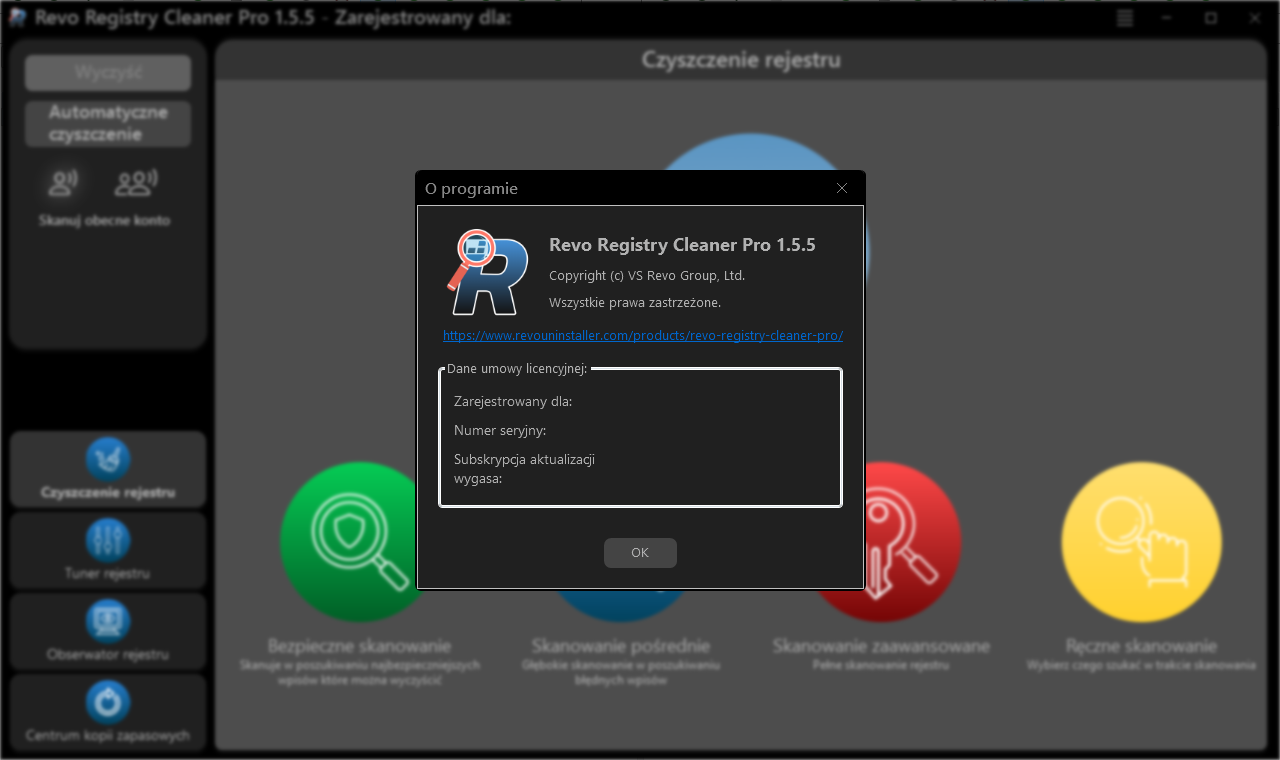1280x760 pixels.
Task: Click the 'Wszystkie prawa zastrzeżone.' text
Action: (x=635, y=302)
